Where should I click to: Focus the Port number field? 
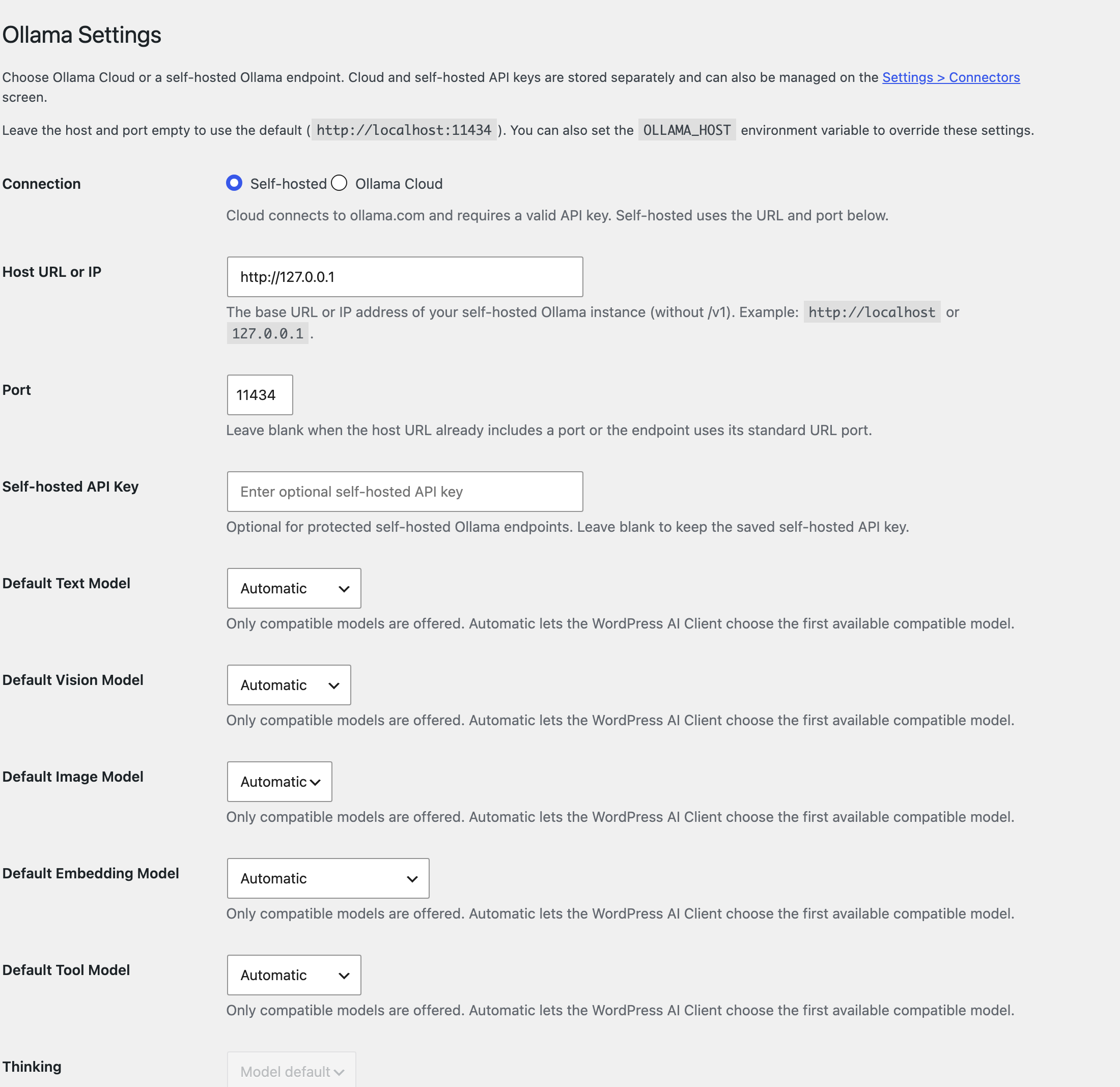tap(260, 395)
